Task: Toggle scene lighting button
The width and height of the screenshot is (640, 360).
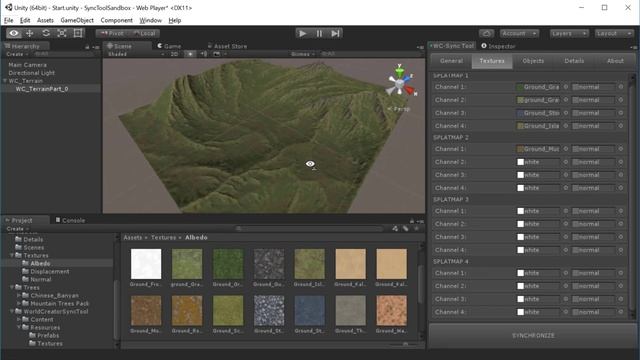Action: (x=190, y=54)
